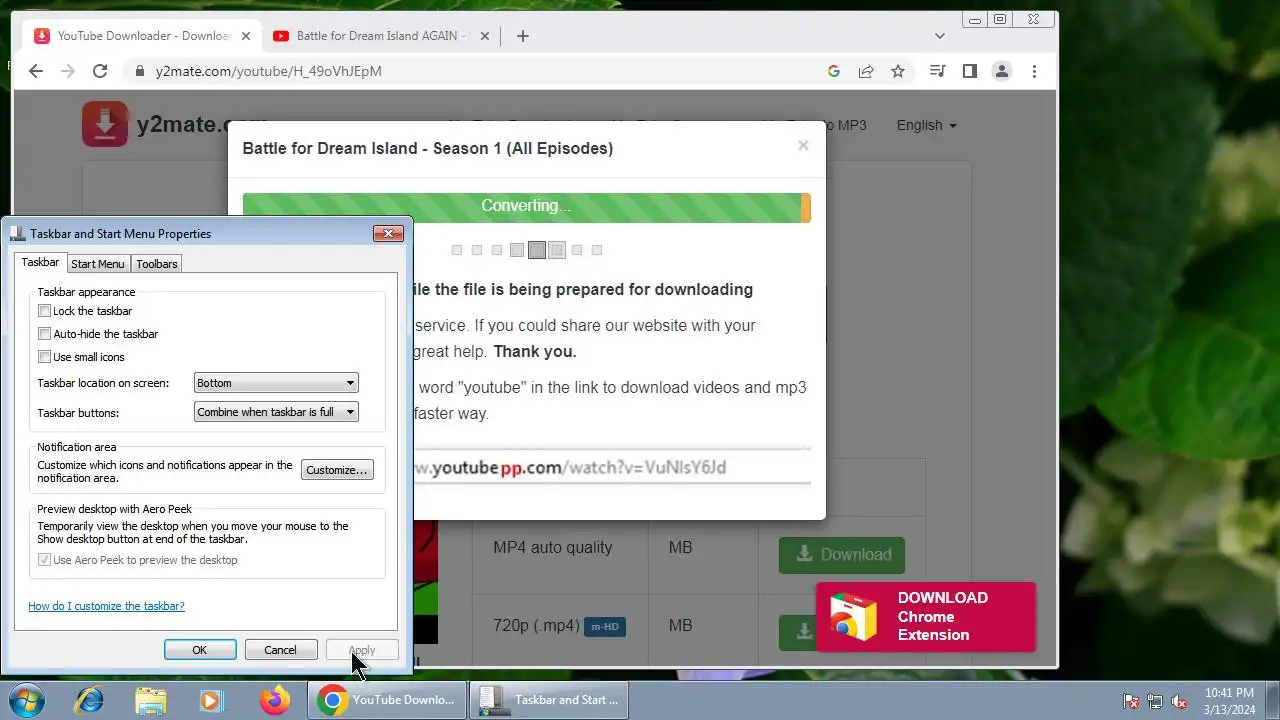Click the m-HD badge

tap(605, 627)
